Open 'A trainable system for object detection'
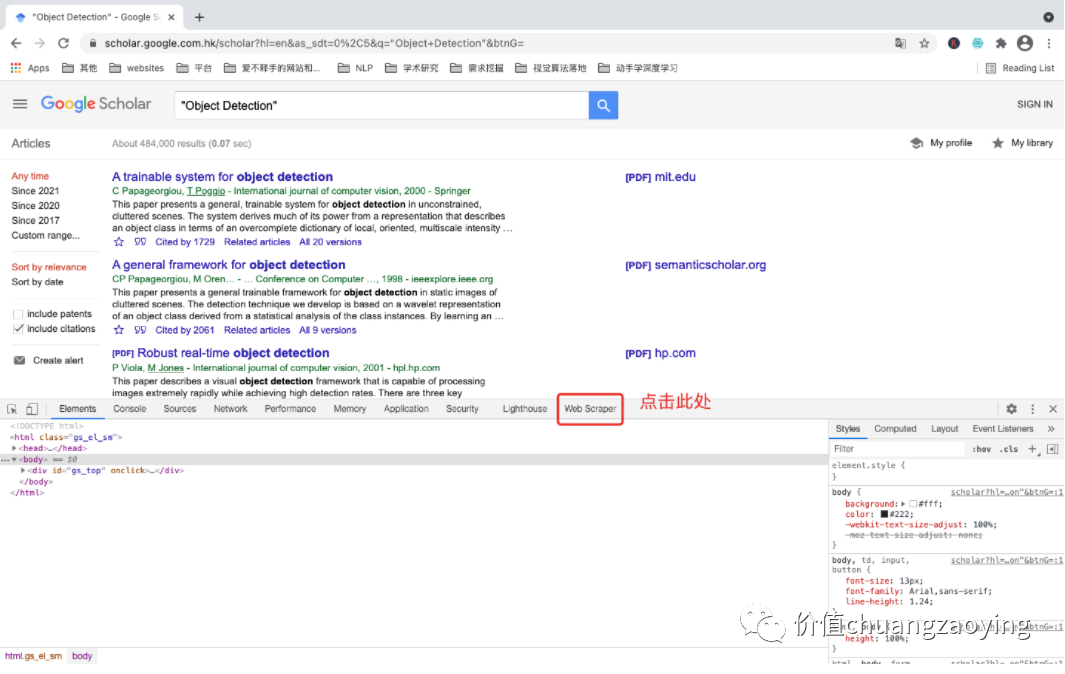The image size is (1065, 674). pyautogui.click(x=222, y=177)
